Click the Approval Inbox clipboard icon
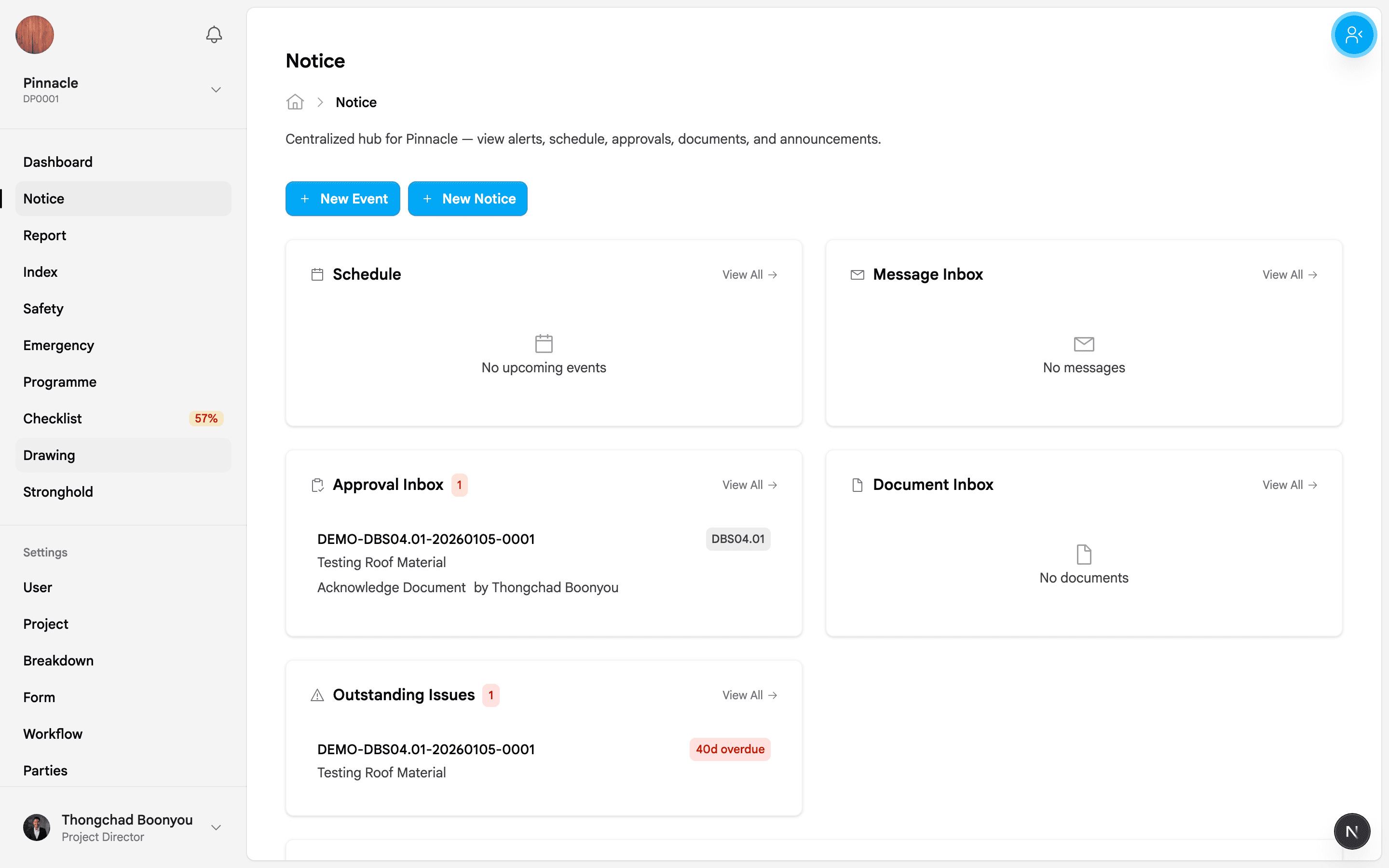 tap(317, 485)
